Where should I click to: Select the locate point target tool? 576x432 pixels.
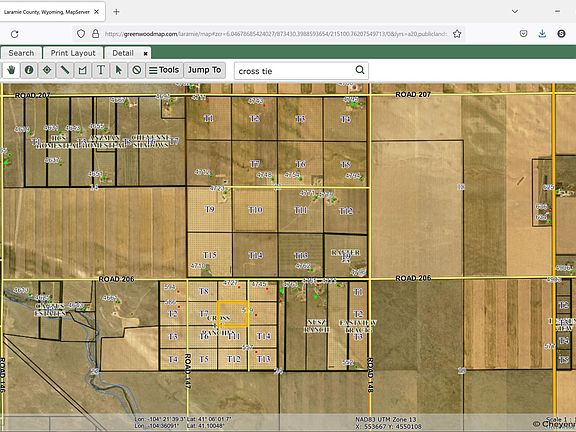coord(47,70)
